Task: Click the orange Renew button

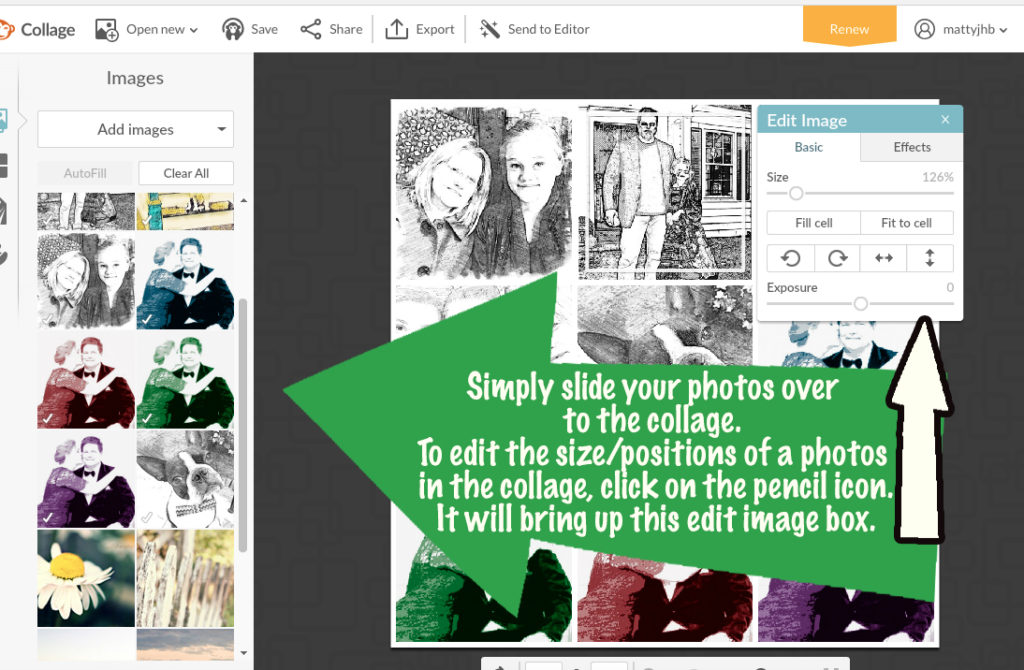Action: pyautogui.click(x=849, y=26)
